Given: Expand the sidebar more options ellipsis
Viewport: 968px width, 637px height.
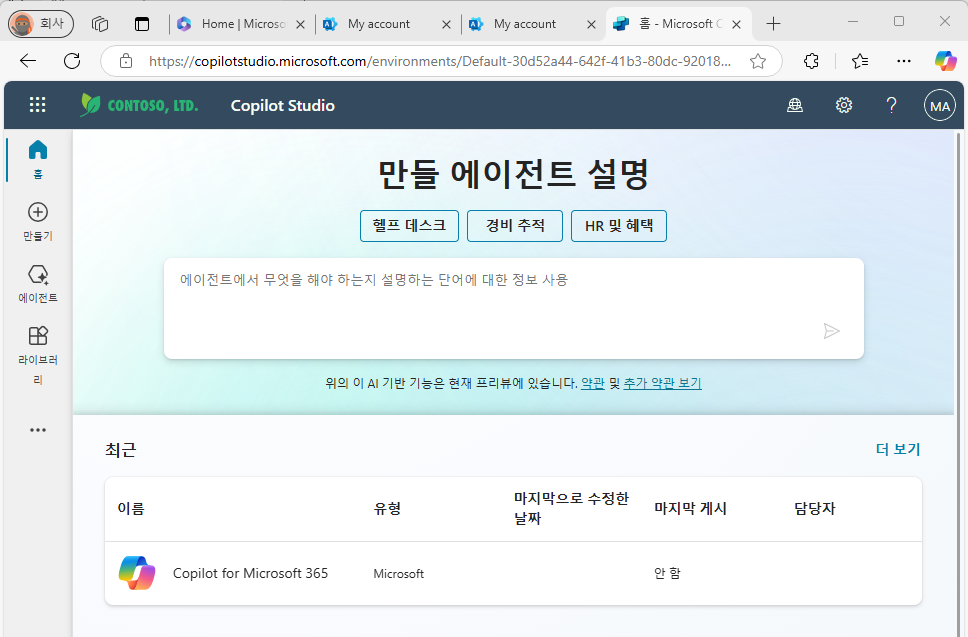Looking at the screenshot, I should [38, 430].
